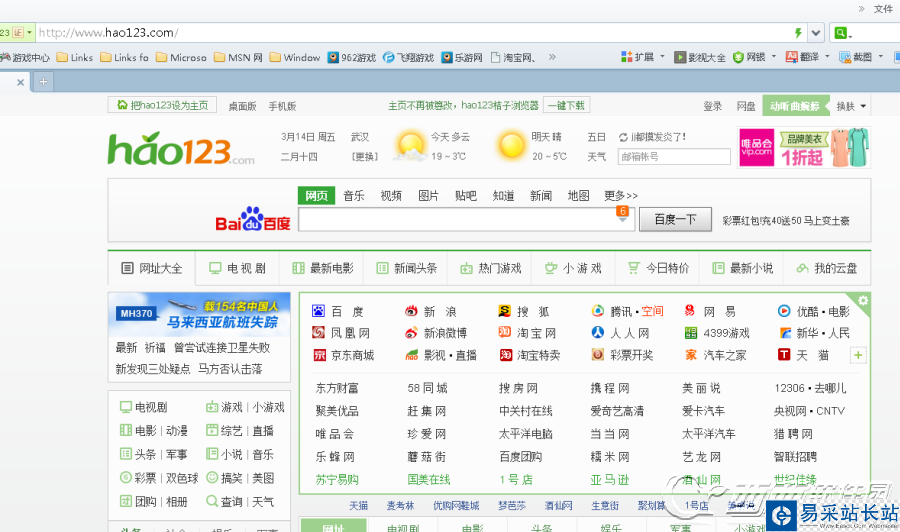900x532 pixels.
Task: Open the 网址大全 navigation tab
Action: 152,268
